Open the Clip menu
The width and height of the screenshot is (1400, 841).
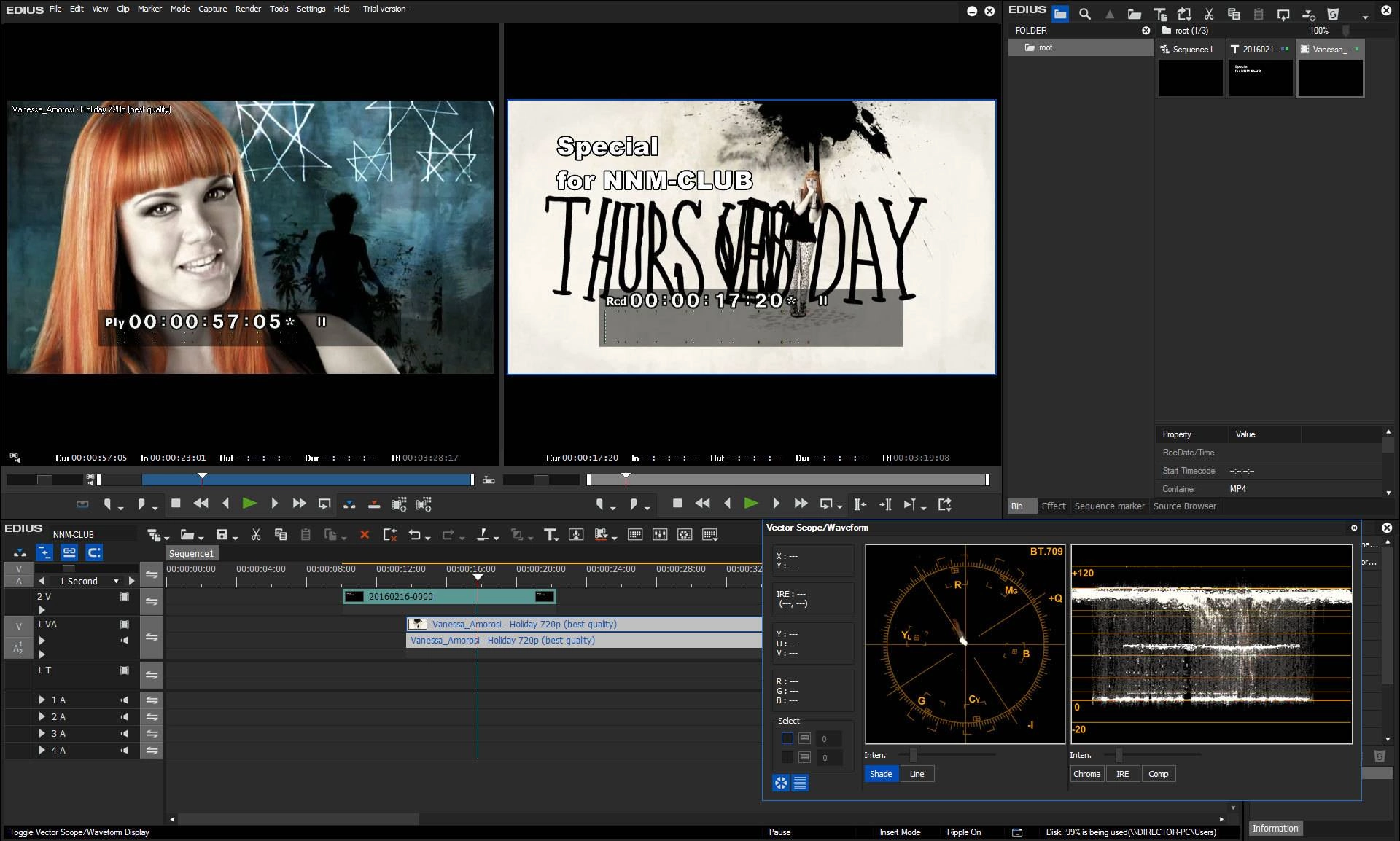click(123, 9)
